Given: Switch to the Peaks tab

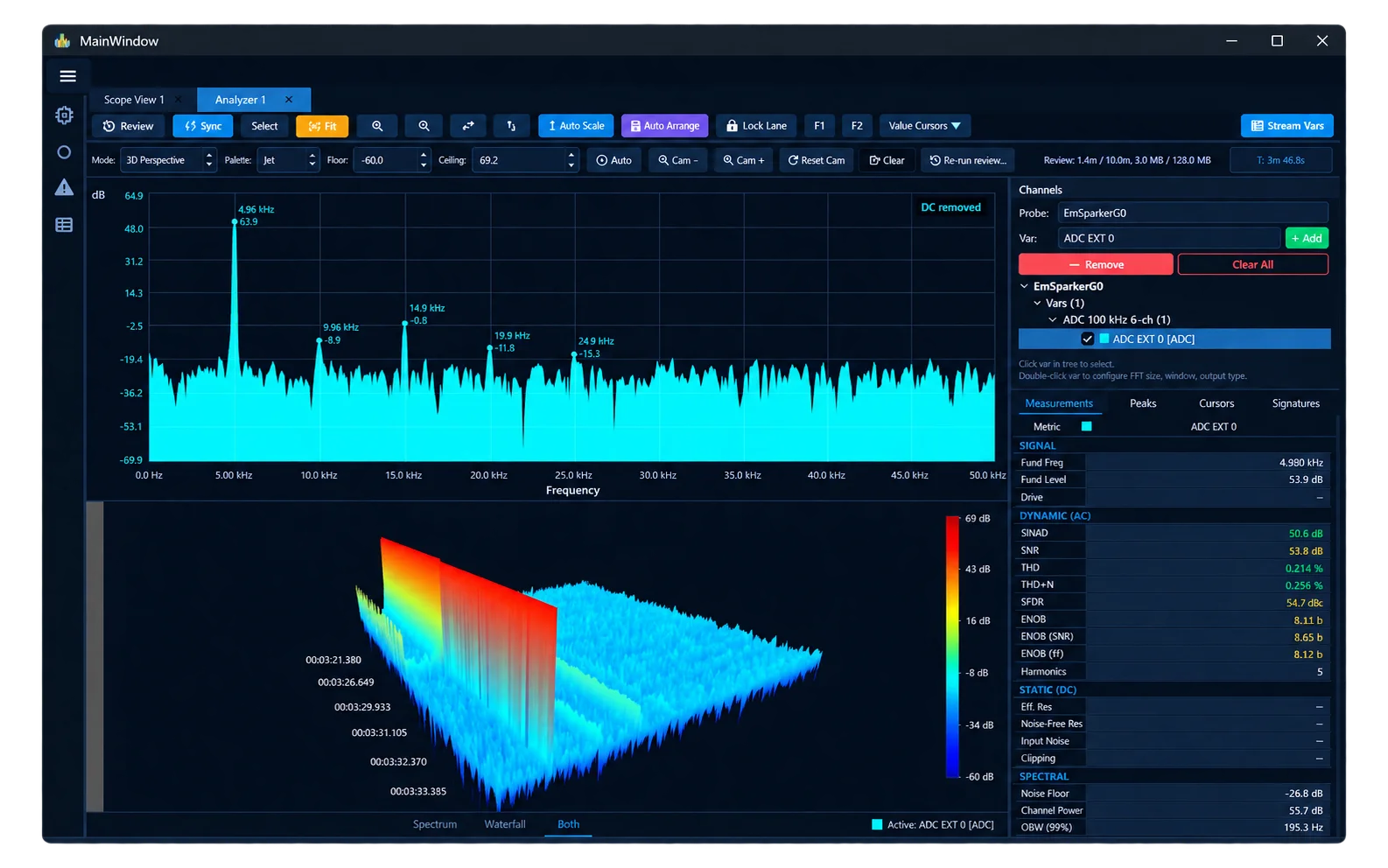Looking at the screenshot, I should [1142, 403].
